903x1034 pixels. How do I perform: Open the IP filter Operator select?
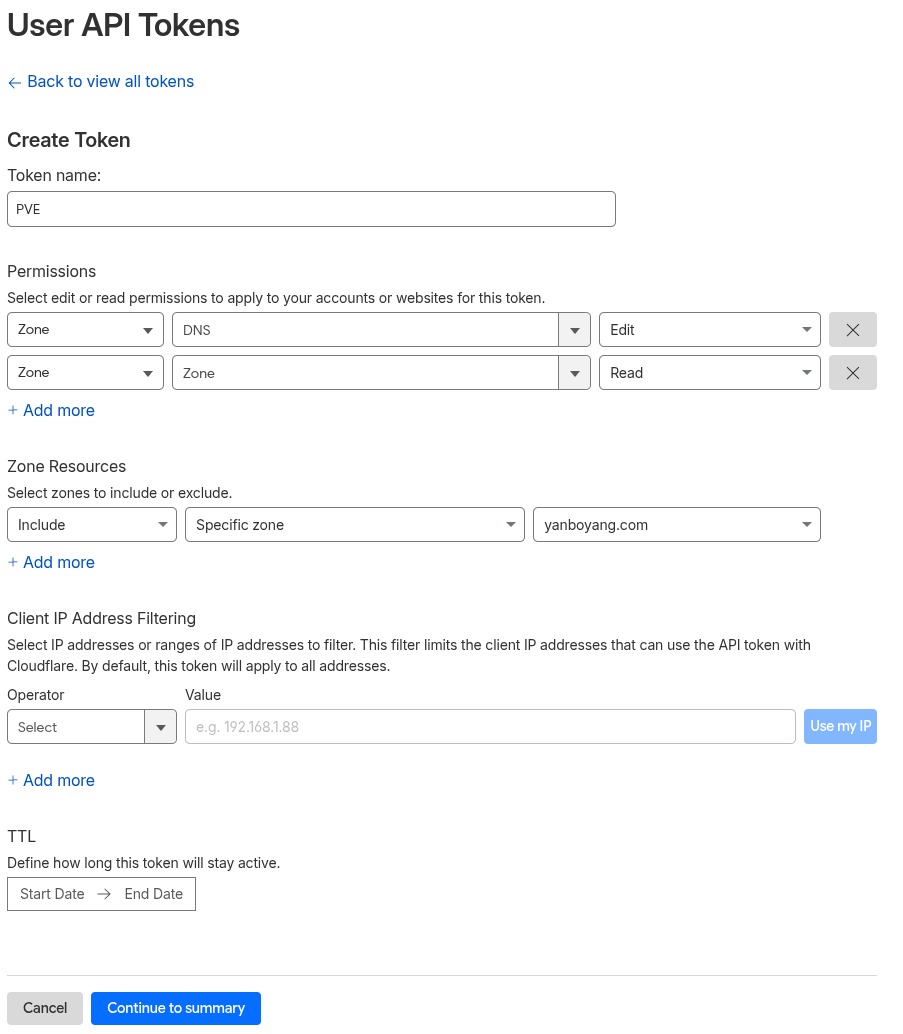tap(91, 727)
